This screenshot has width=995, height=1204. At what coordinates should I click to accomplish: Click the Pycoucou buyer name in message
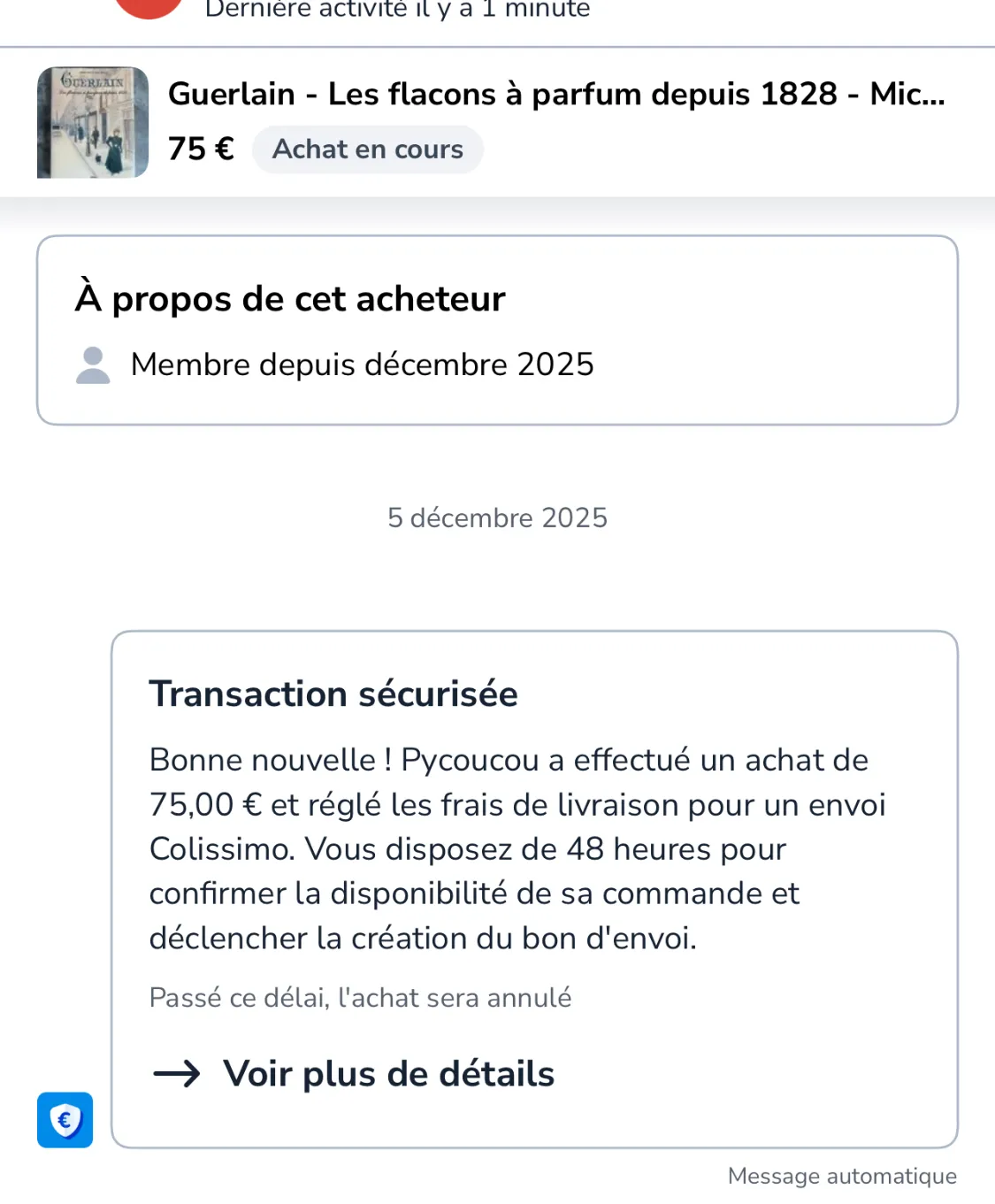point(470,760)
